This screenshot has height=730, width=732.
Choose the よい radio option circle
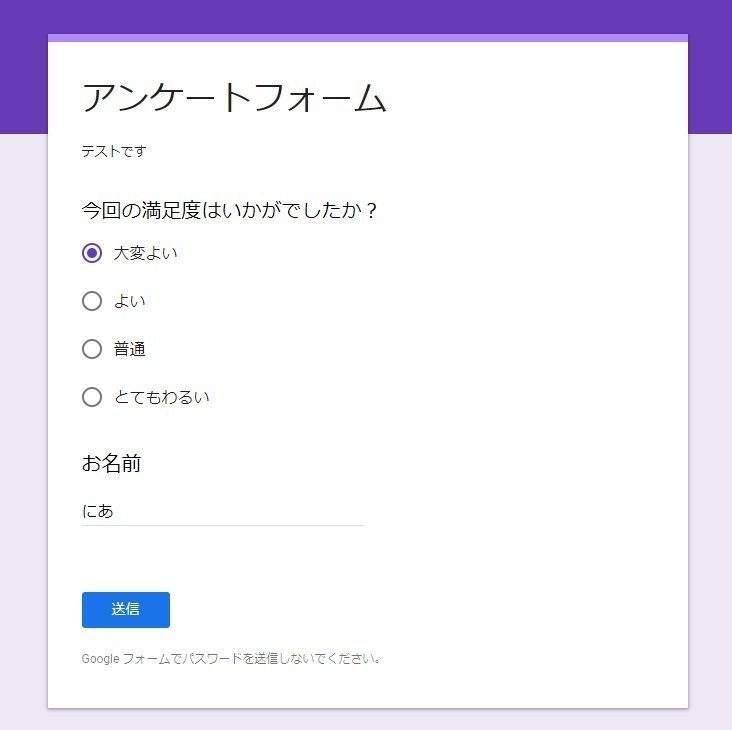click(x=92, y=301)
